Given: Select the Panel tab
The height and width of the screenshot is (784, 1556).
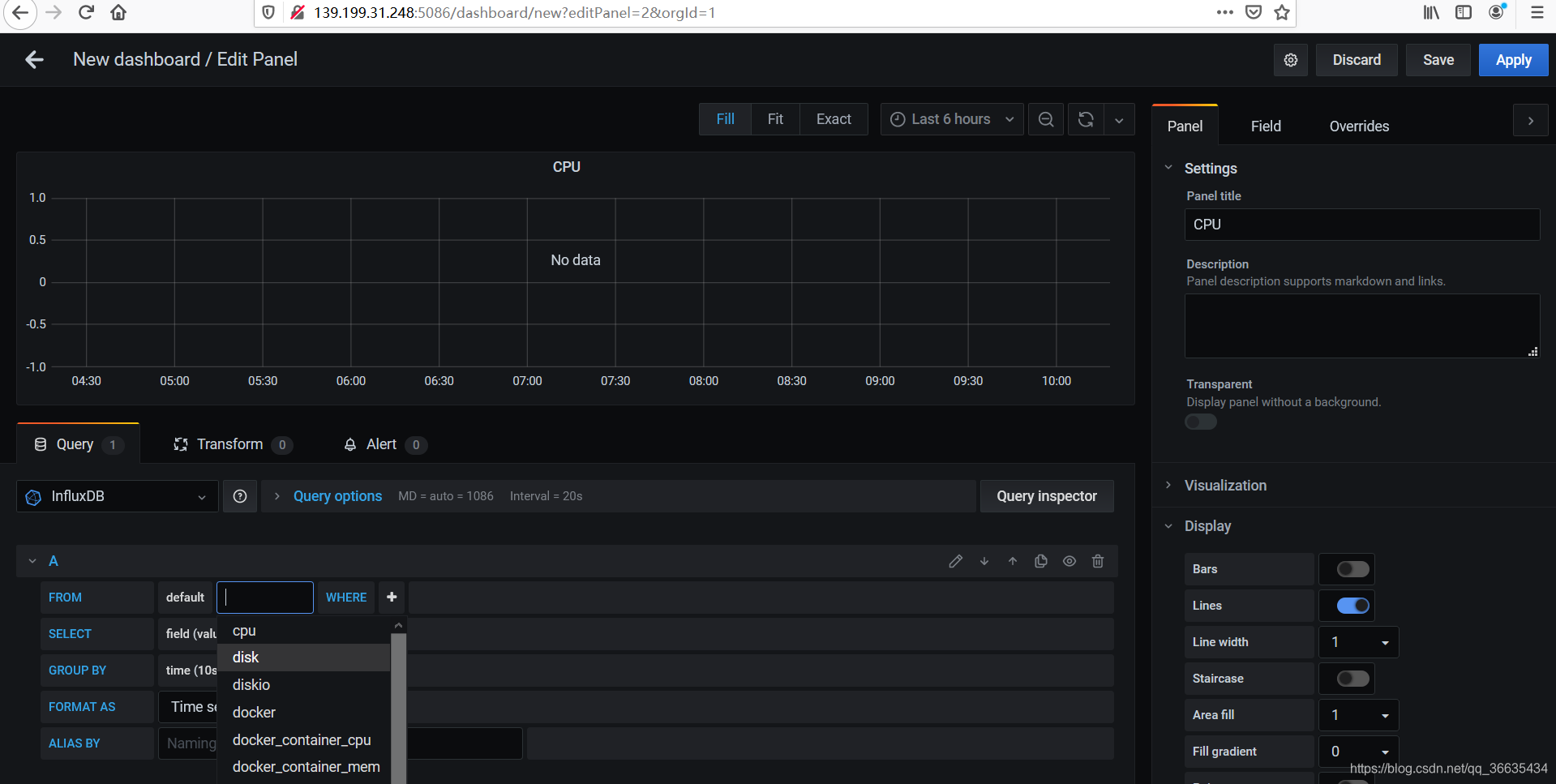Looking at the screenshot, I should pos(1185,126).
